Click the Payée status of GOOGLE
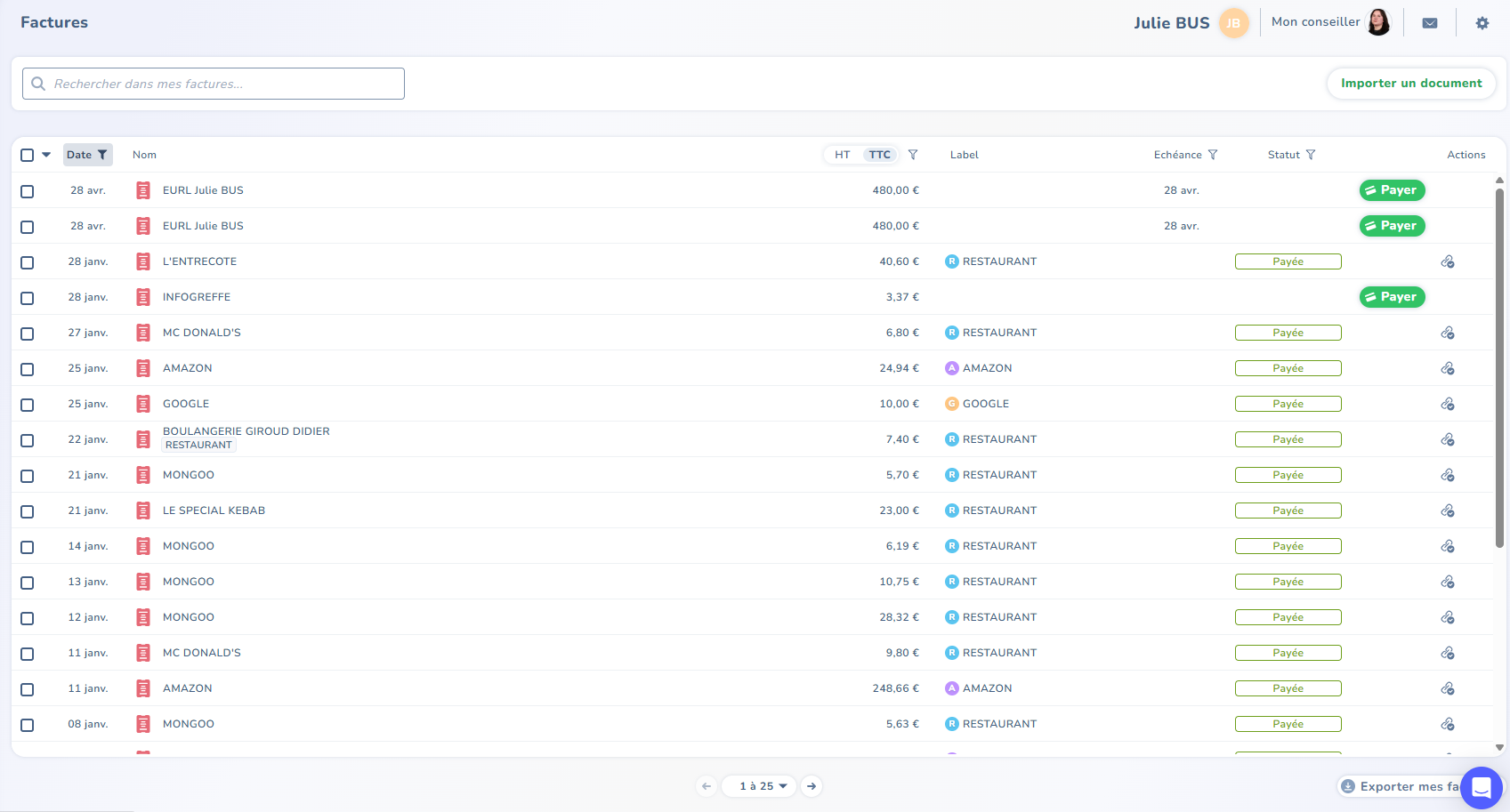The height and width of the screenshot is (812, 1510). pos(1288,404)
